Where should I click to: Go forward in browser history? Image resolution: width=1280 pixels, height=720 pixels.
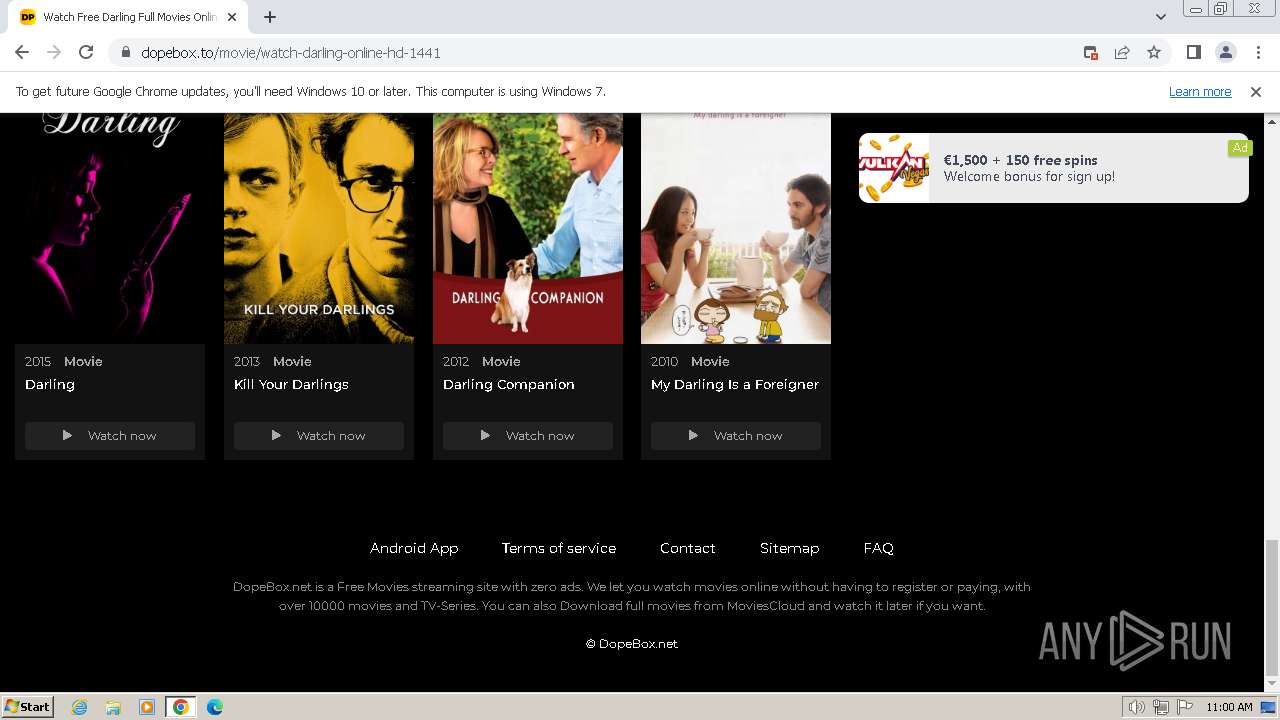[x=54, y=52]
